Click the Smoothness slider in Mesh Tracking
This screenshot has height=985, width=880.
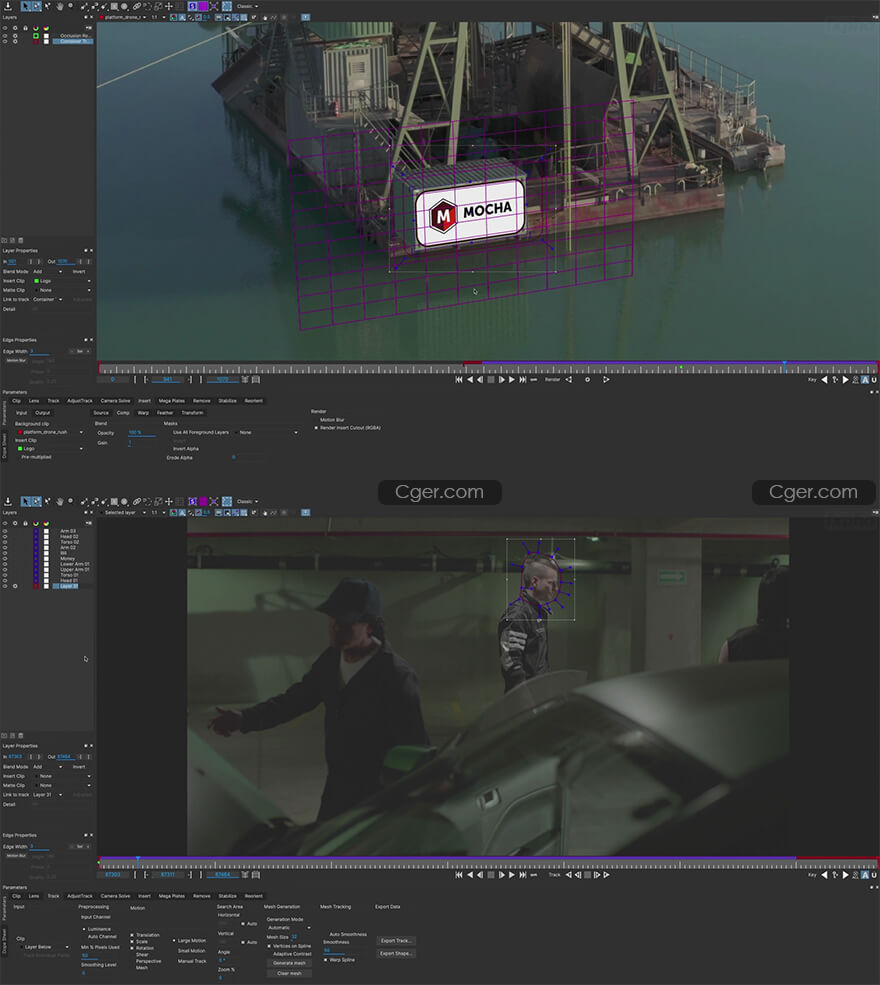[334, 950]
